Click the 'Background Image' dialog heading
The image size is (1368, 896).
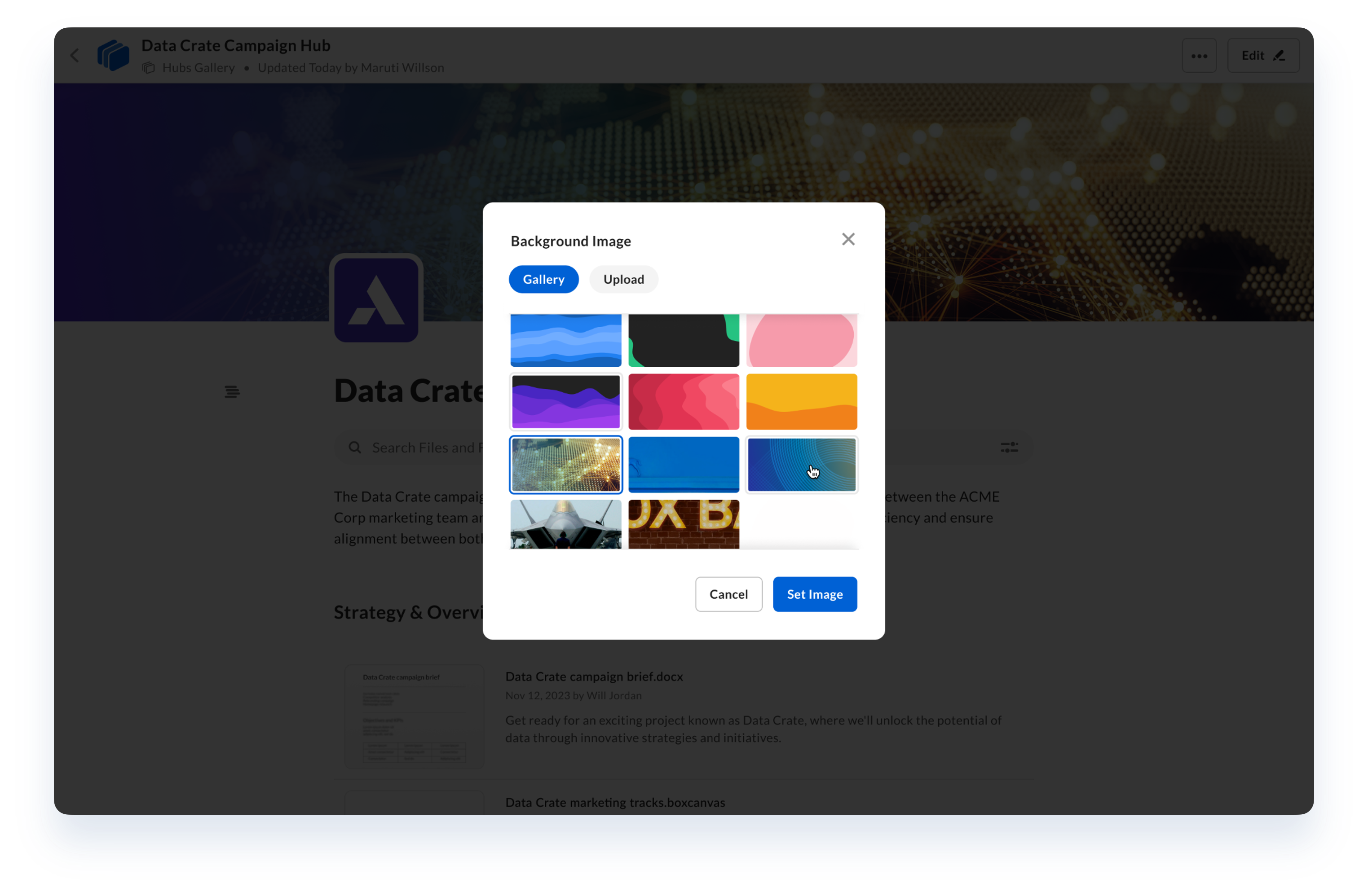(x=570, y=241)
